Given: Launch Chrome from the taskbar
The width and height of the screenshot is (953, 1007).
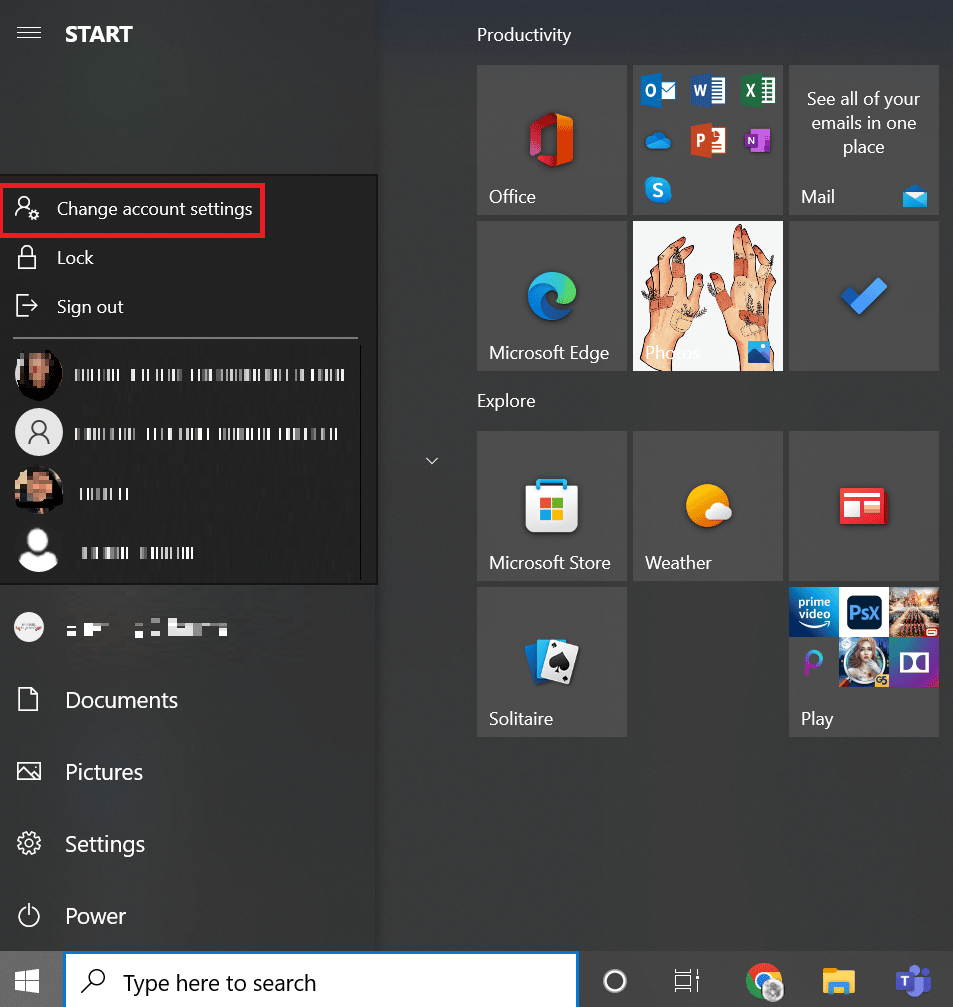Looking at the screenshot, I should pyautogui.click(x=764, y=981).
